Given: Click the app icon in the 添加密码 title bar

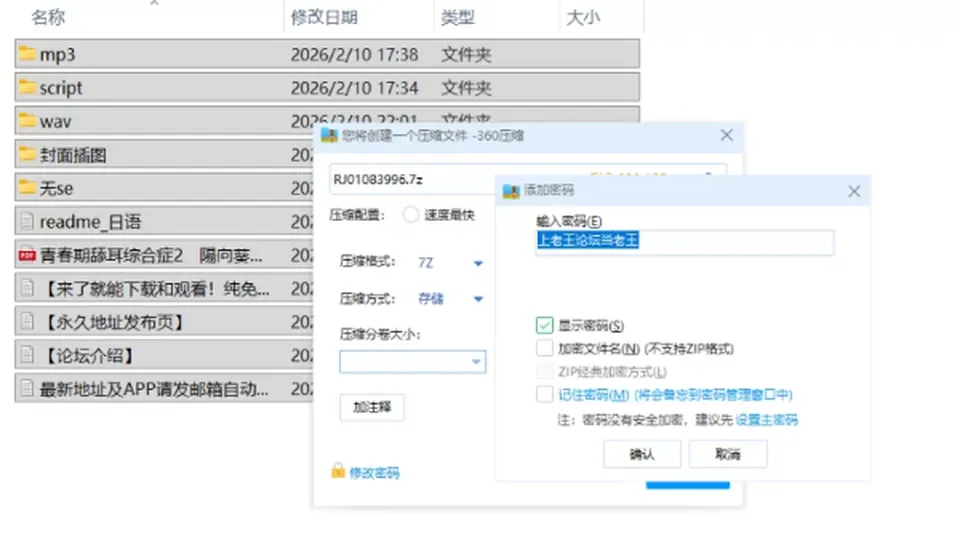Looking at the screenshot, I should [511, 190].
